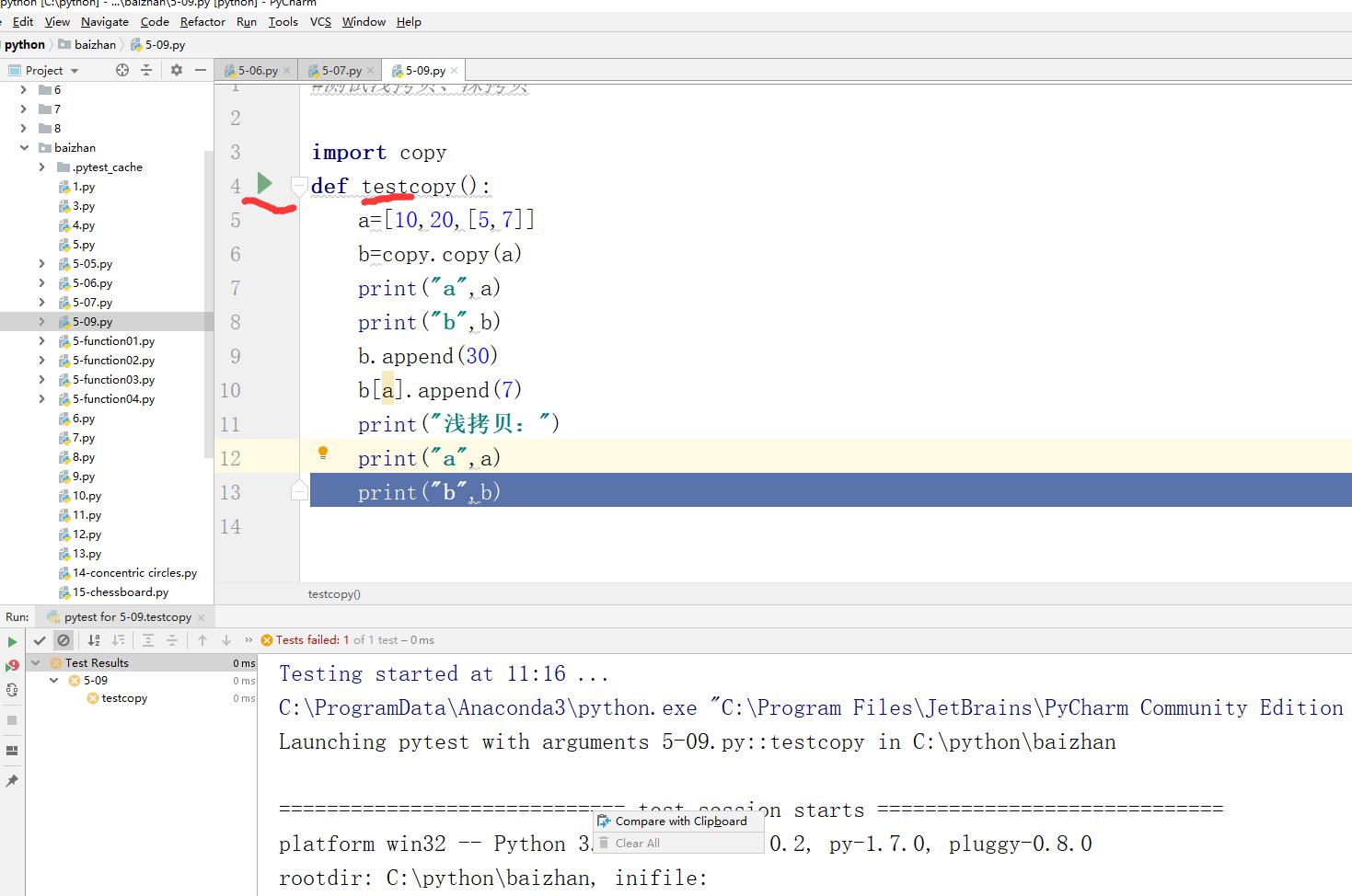
Task: Rerun failed tests icon with red badge
Action: click(x=12, y=665)
